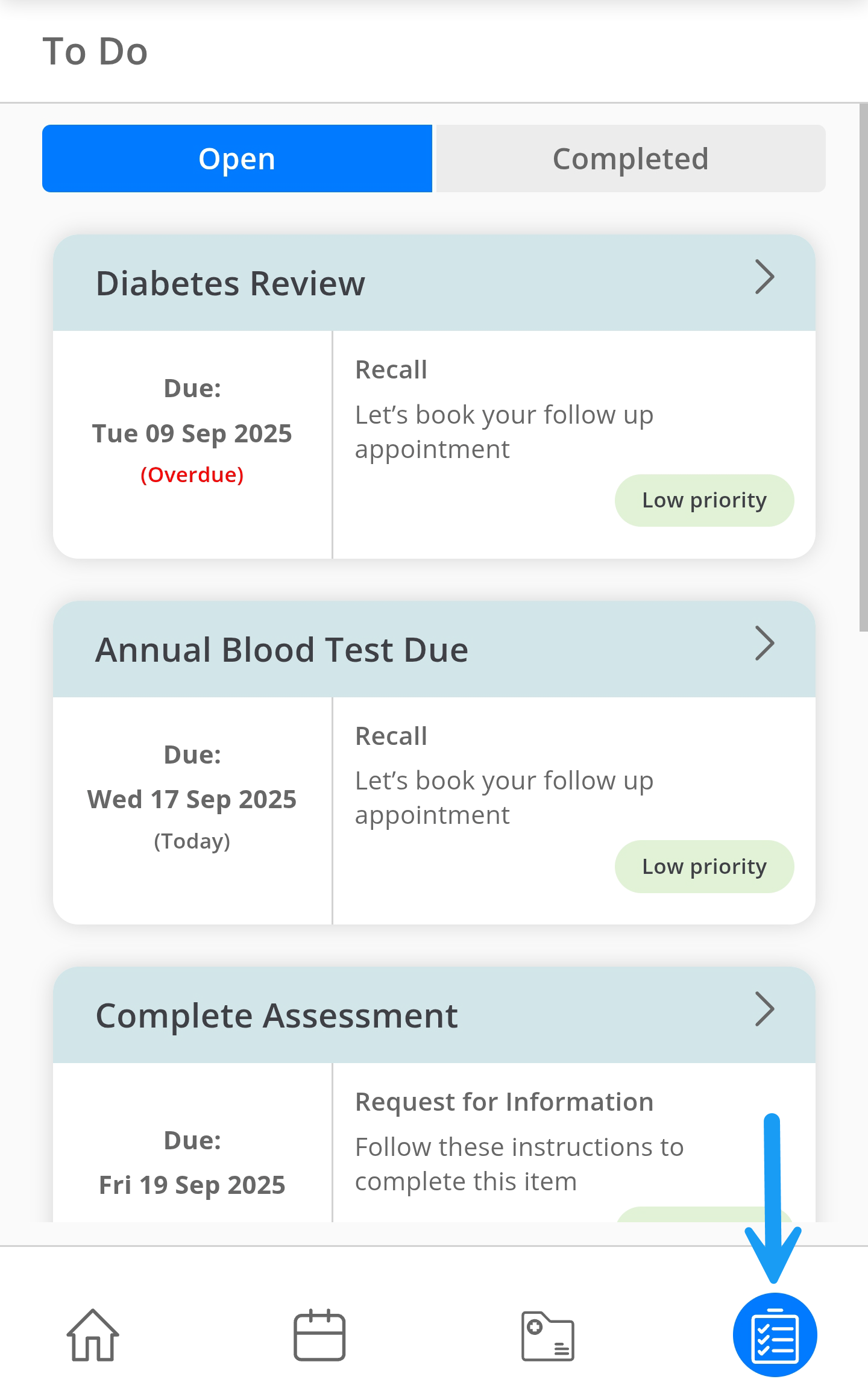Open the calendar appointments icon
Screen dimensions: 868x1400
pyautogui.click(x=319, y=1335)
